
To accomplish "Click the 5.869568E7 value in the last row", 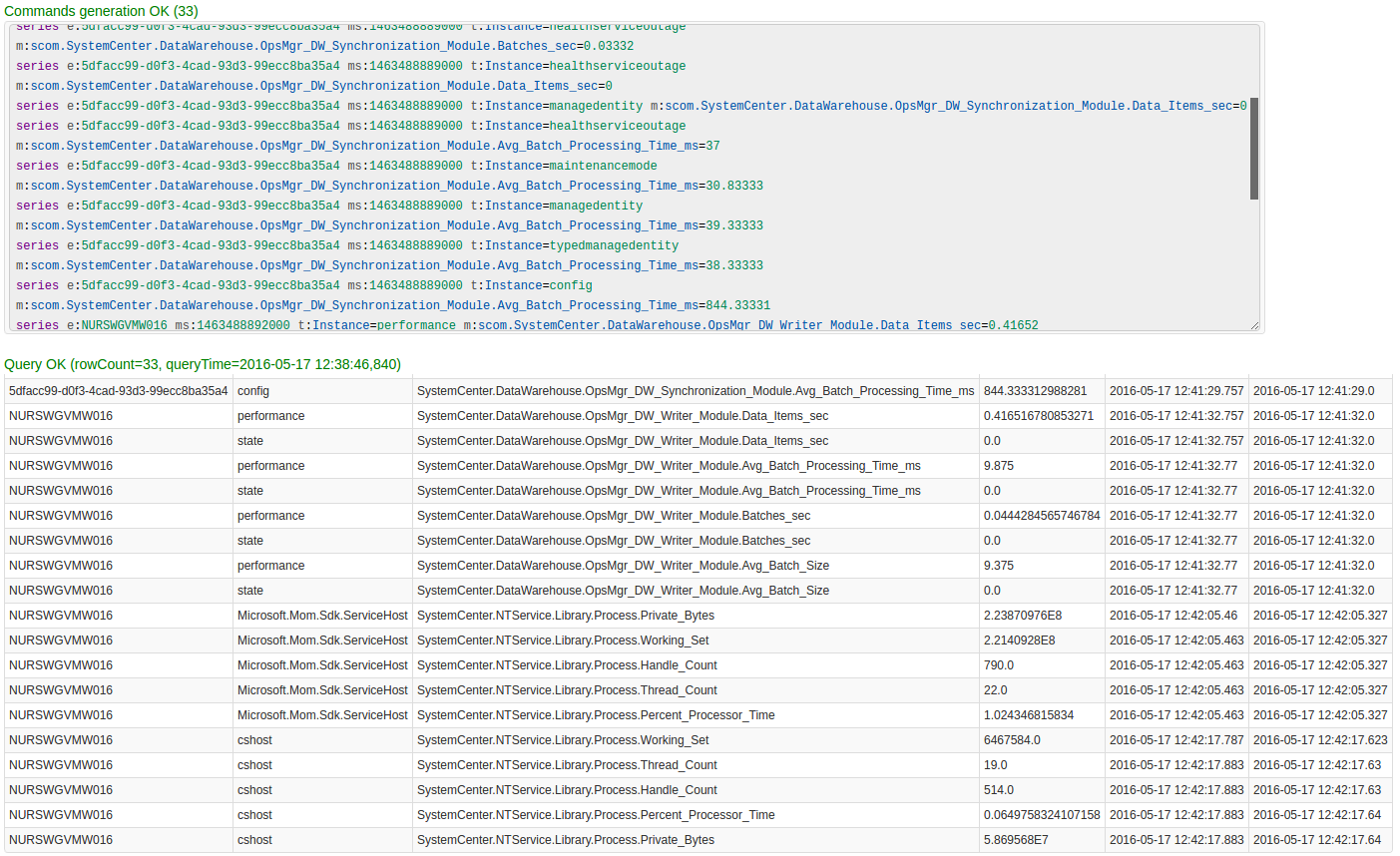I will 1015,840.
